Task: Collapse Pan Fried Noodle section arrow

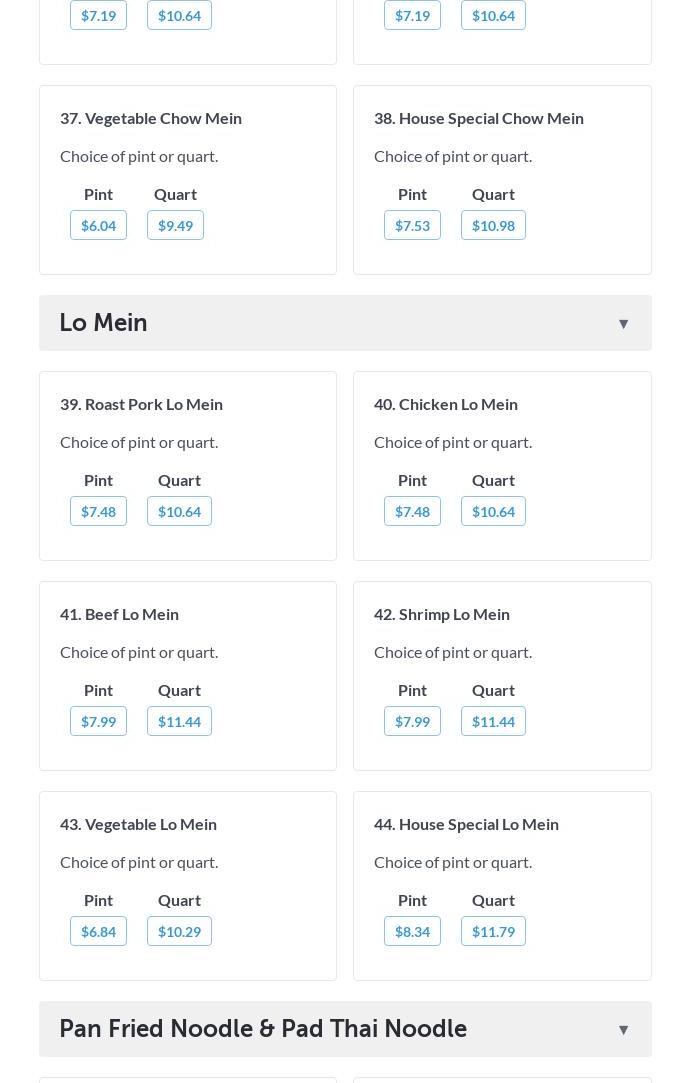Action: coord(623,1029)
